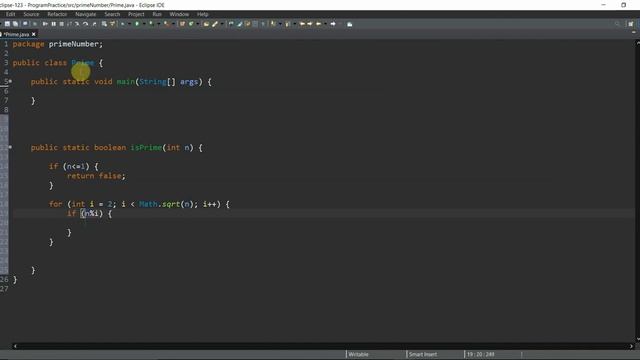This screenshot has width=640, height=360.
Task: Toggle Pin Editor icon
Action: point(350,24)
